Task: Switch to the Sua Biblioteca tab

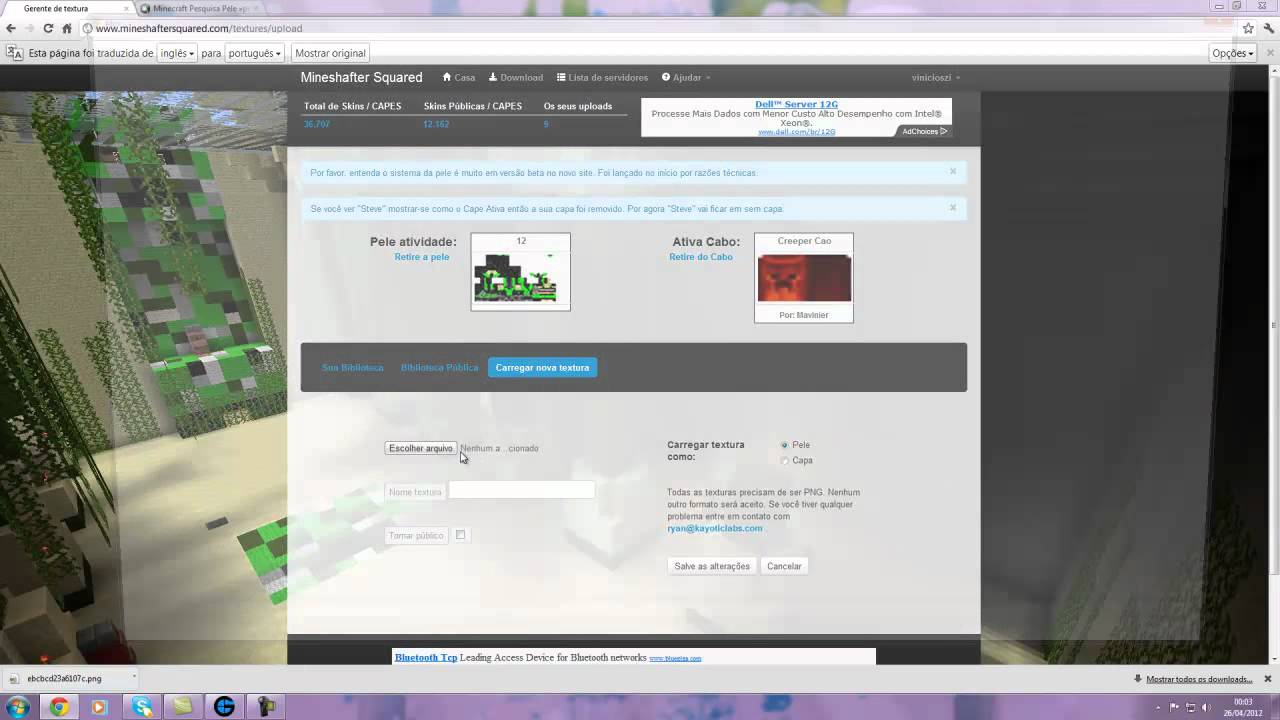Action: (352, 368)
